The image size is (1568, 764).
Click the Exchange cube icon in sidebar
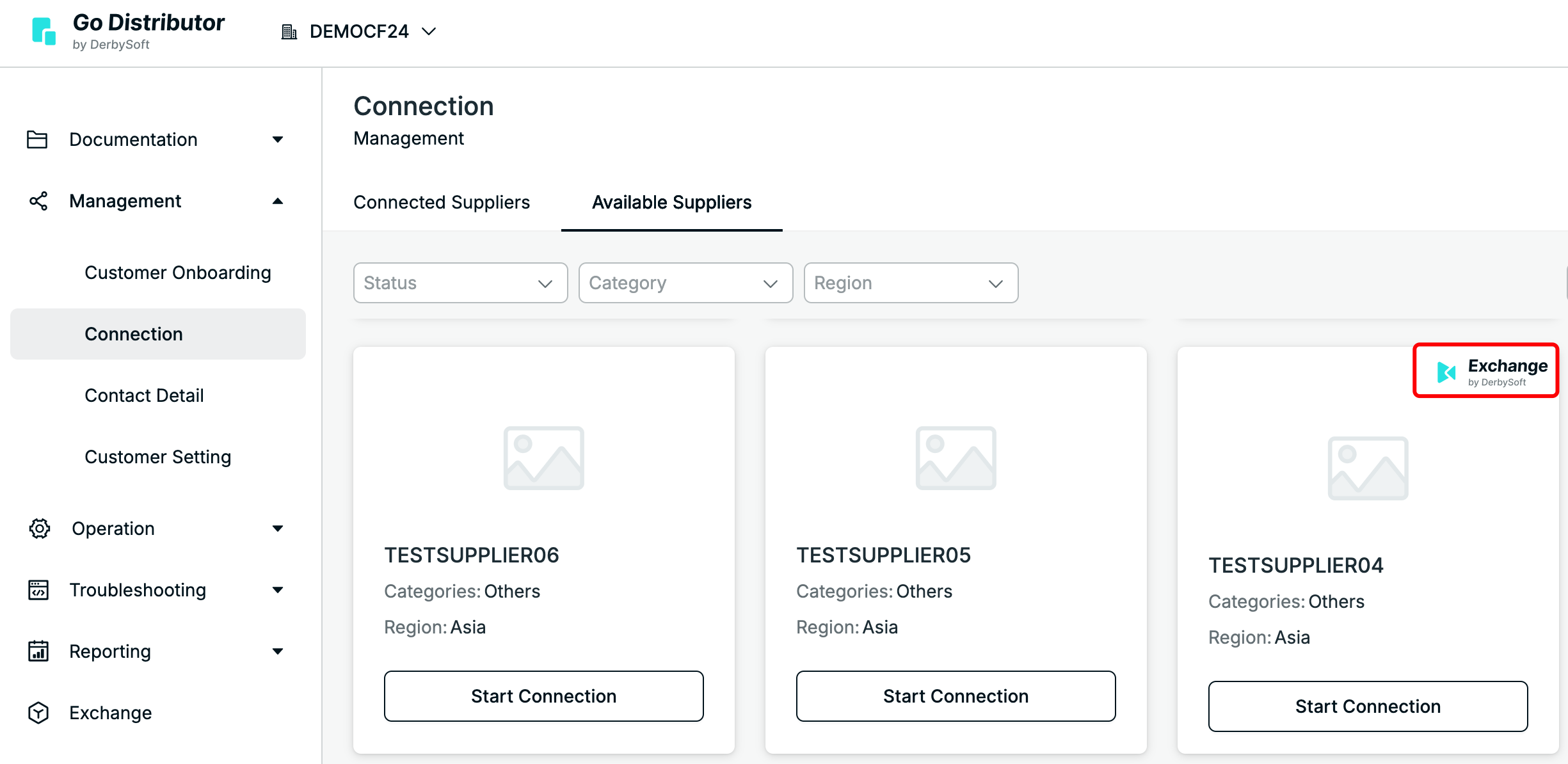(38, 713)
